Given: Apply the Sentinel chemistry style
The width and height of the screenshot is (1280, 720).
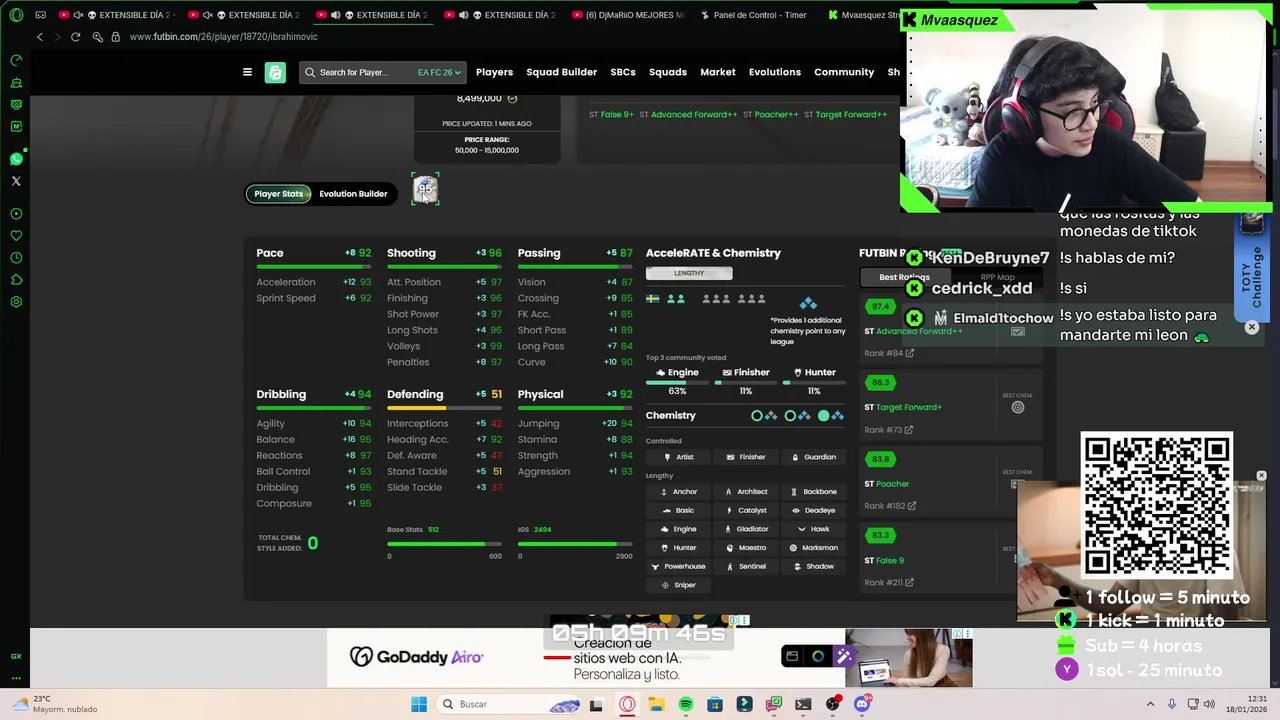Looking at the screenshot, I should pyautogui.click(x=746, y=566).
